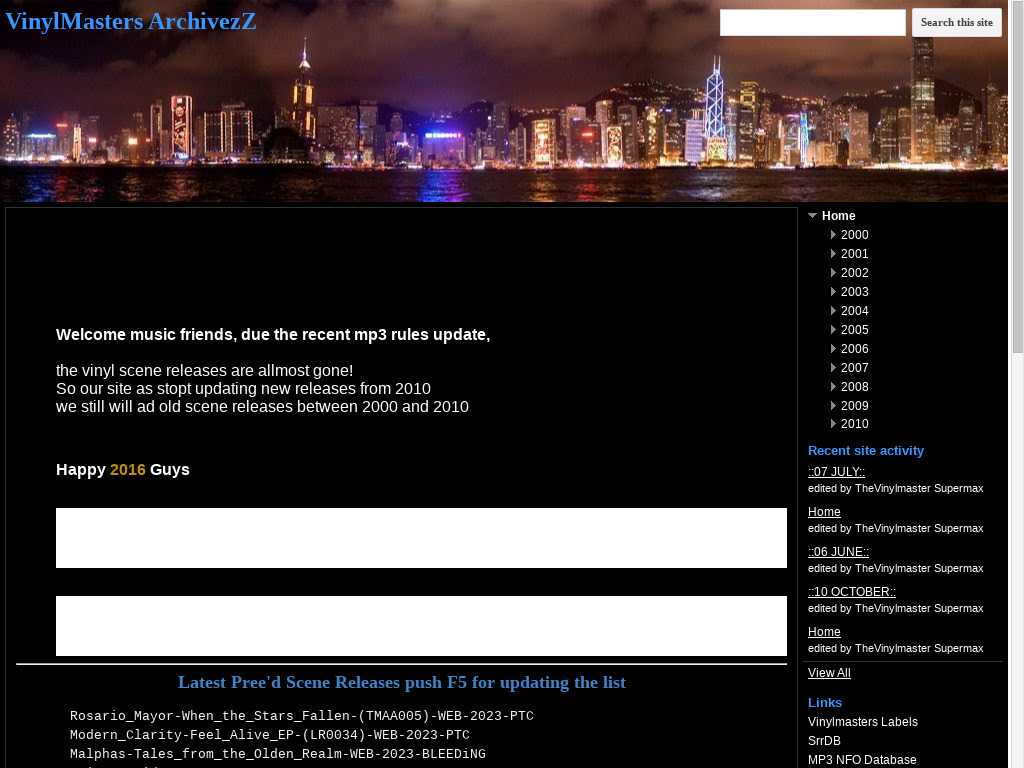The width and height of the screenshot is (1024, 768).
Task: Expand the 2003 disclosure triangle
Action: [833, 292]
